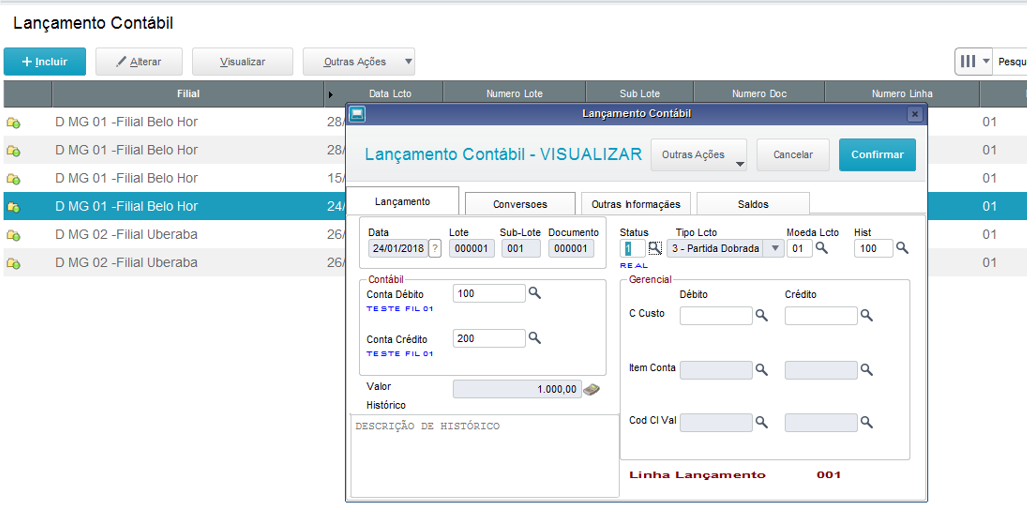Viewport: 1027px width, 517px height.
Task: Open lookup magnifier beside Moeda Lcto
Action: tap(821, 248)
